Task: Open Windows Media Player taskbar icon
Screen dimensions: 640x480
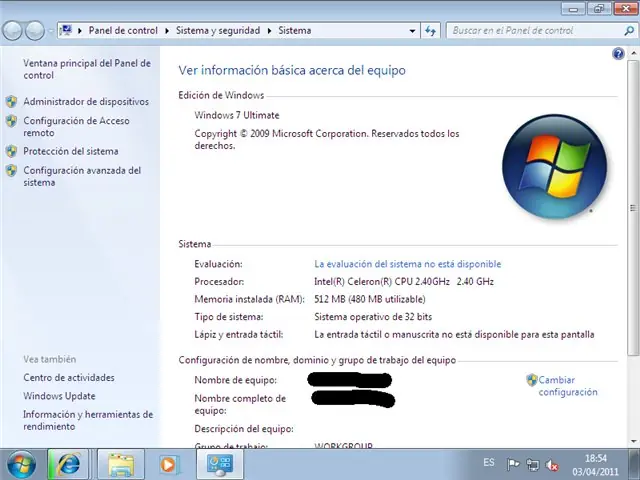Action: (x=168, y=464)
